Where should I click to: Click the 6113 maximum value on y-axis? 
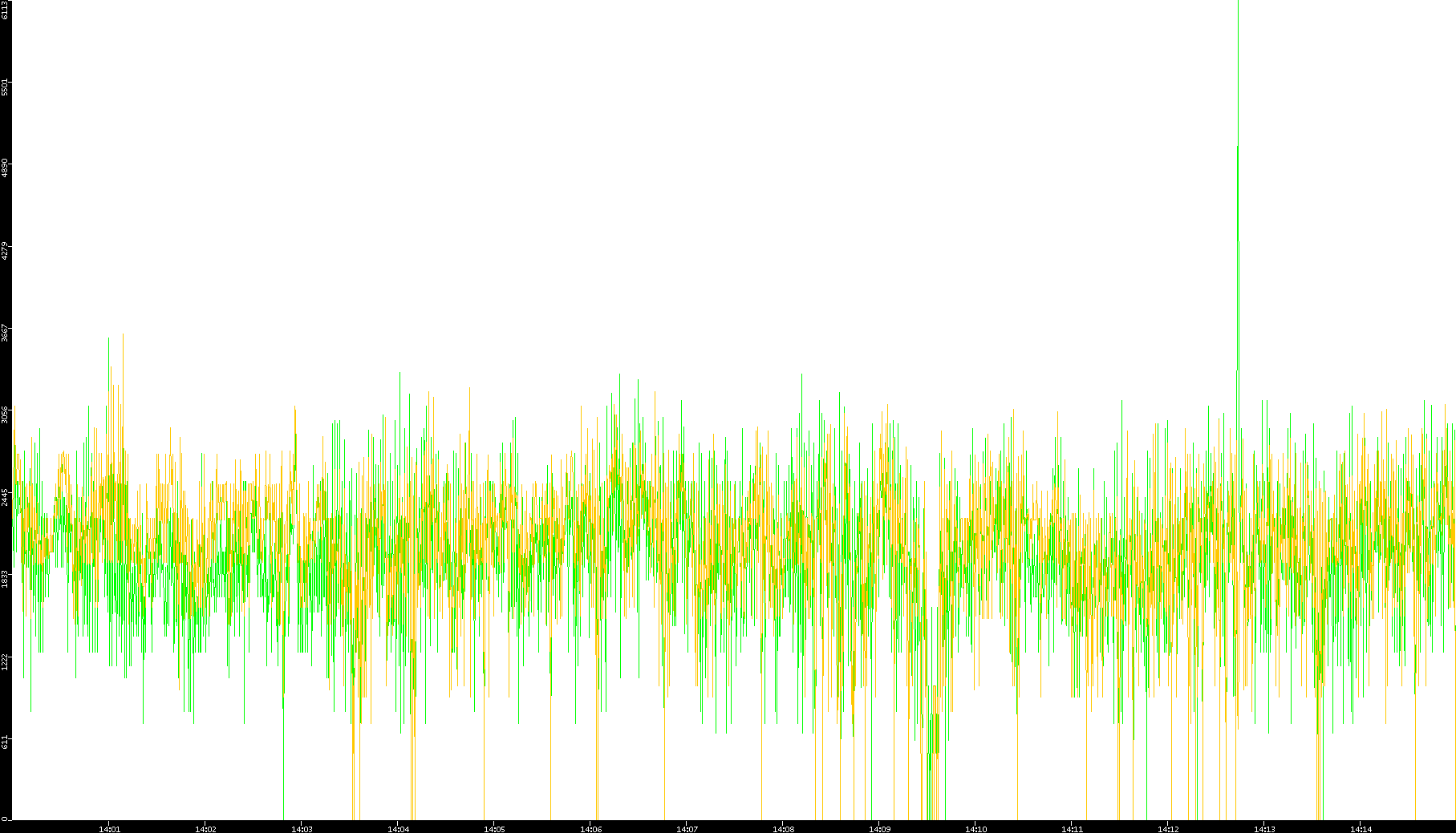point(5,10)
